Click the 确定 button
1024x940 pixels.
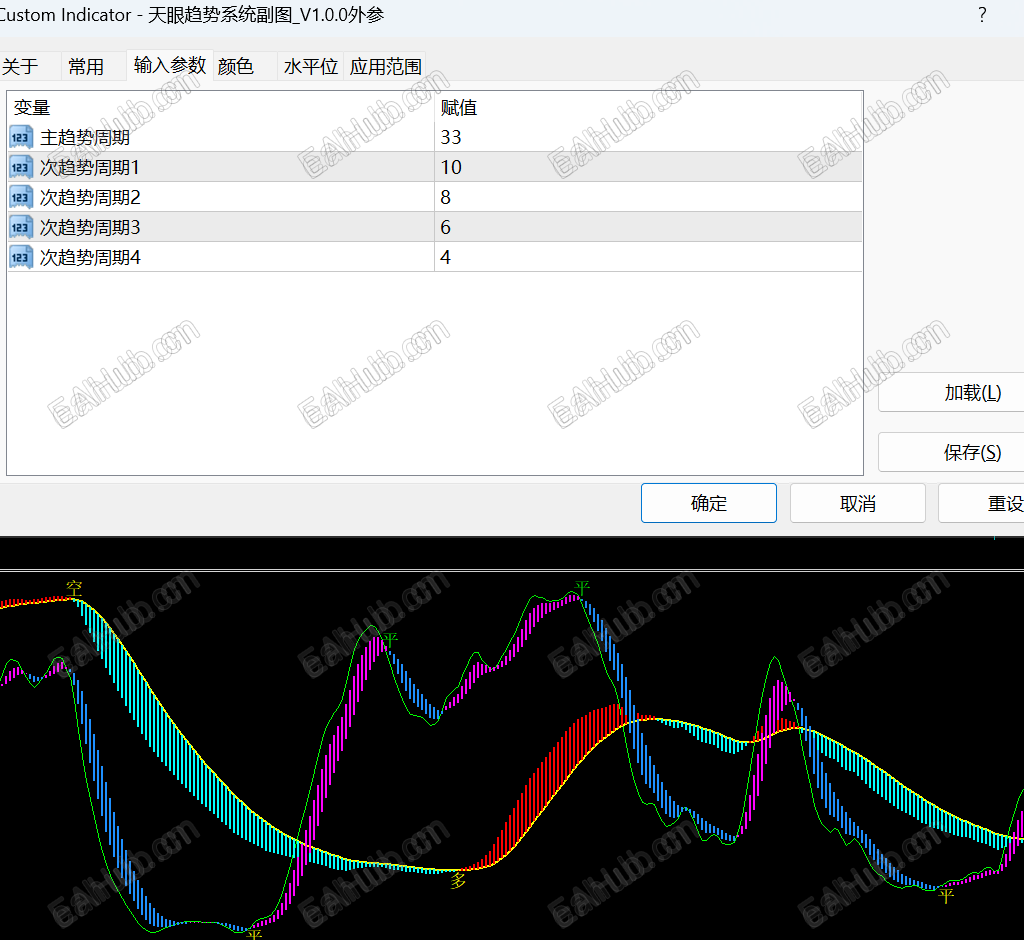(x=709, y=503)
